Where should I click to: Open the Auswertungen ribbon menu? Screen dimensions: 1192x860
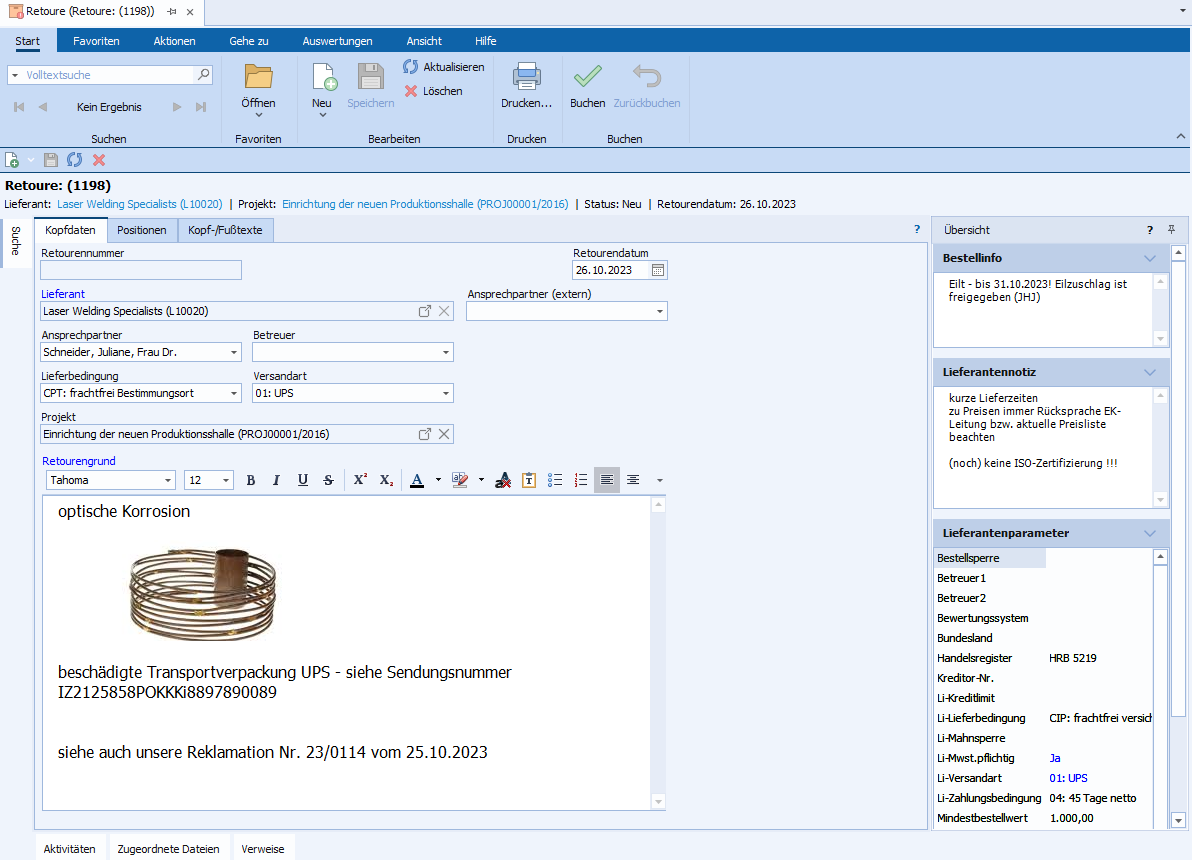coord(337,41)
